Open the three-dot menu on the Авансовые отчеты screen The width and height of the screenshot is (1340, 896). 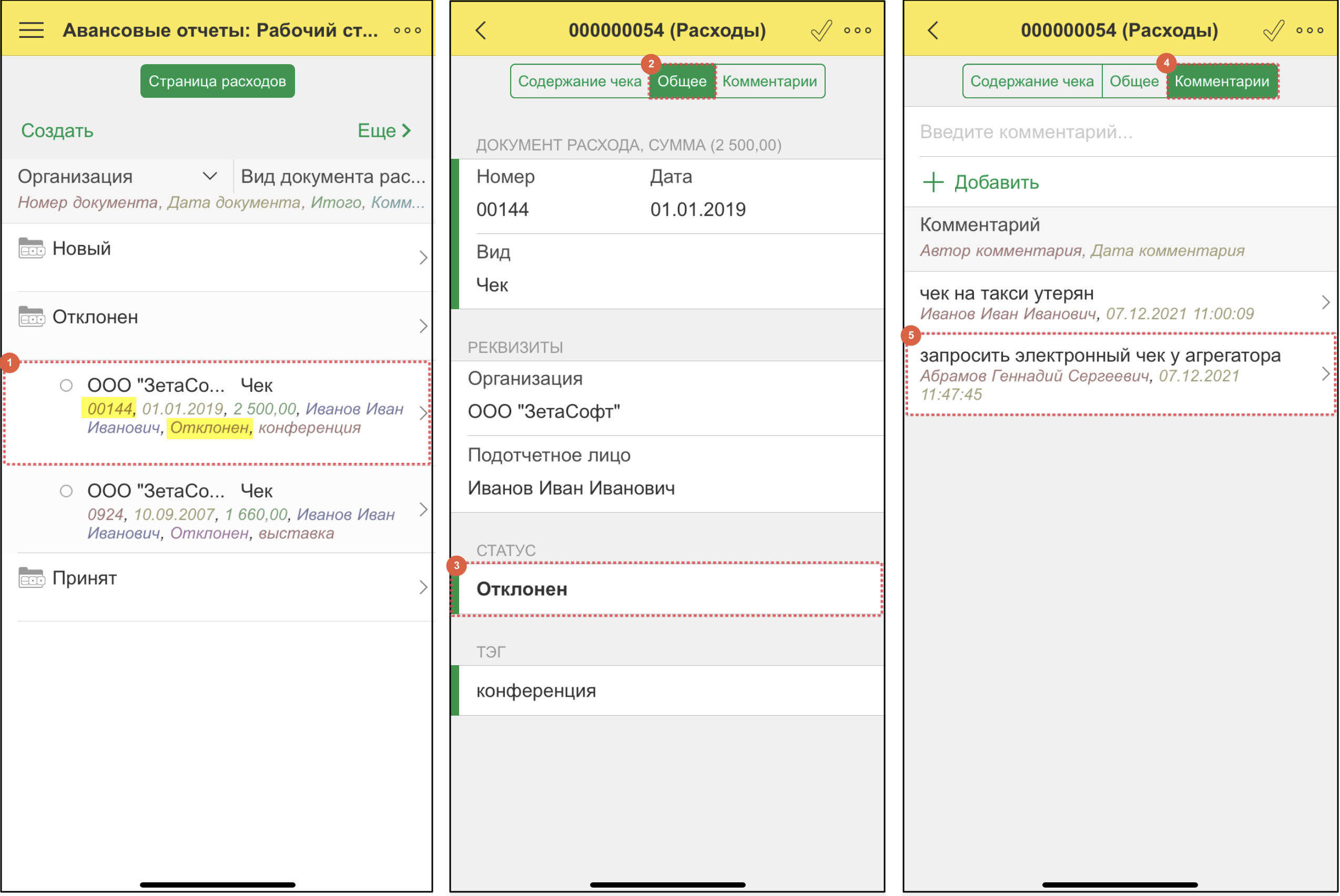coord(407,30)
